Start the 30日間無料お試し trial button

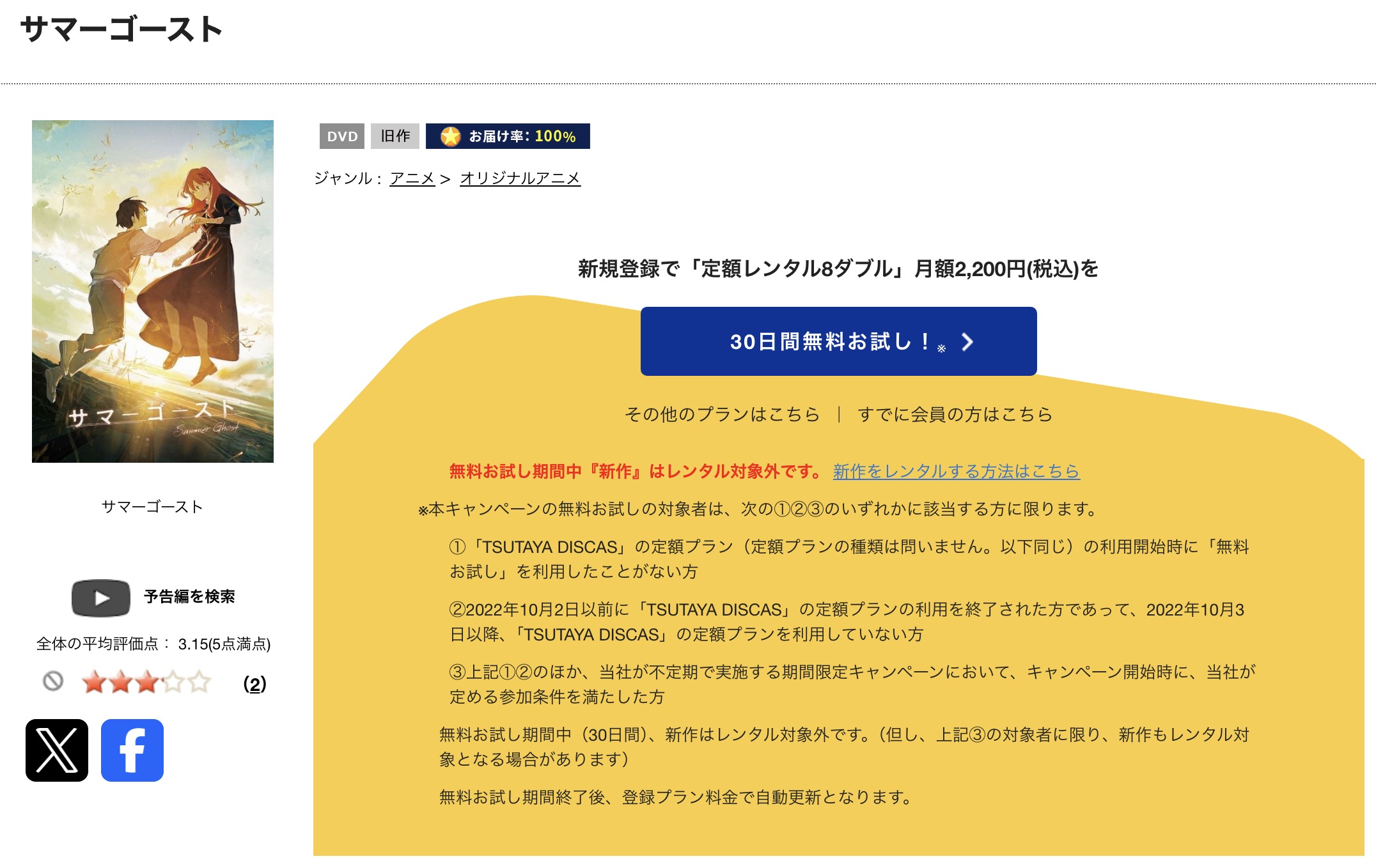coord(838,341)
